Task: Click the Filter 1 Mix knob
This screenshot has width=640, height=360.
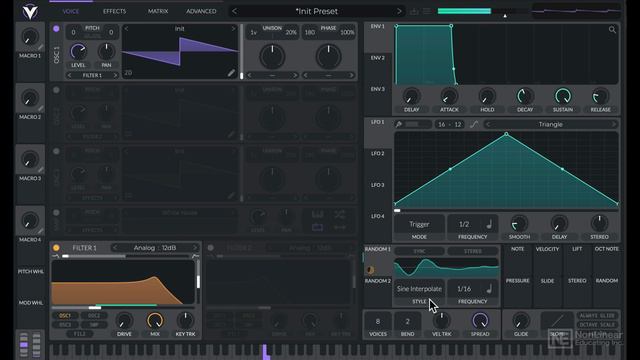Action: click(155, 321)
